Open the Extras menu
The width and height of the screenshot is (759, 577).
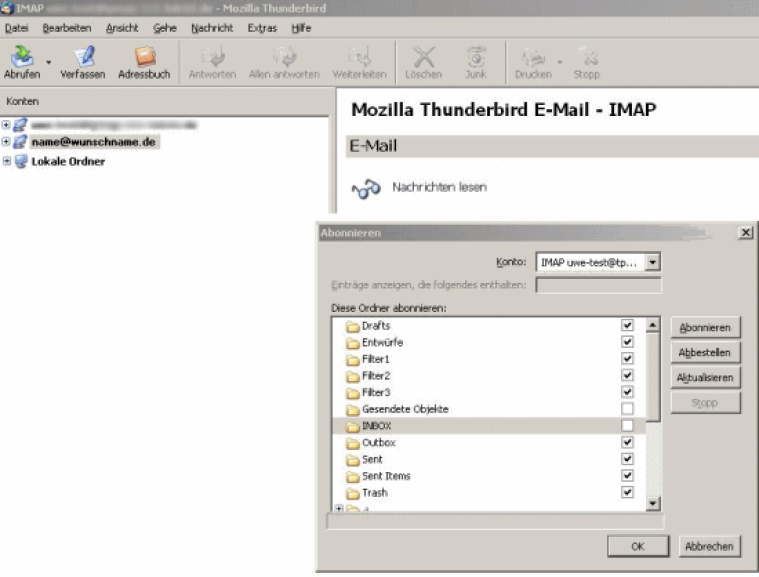[x=262, y=28]
